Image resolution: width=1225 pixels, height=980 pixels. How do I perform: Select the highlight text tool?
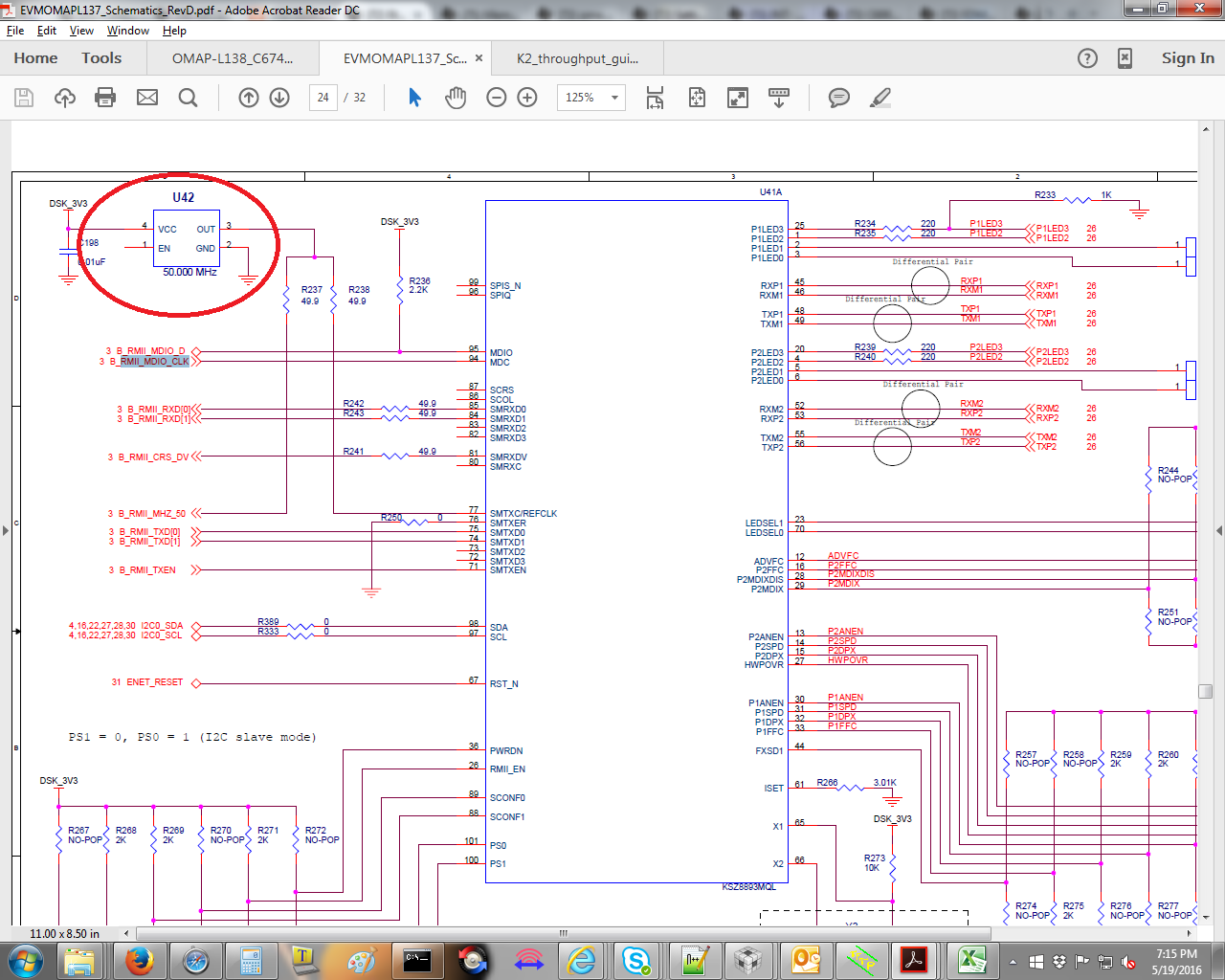880,98
